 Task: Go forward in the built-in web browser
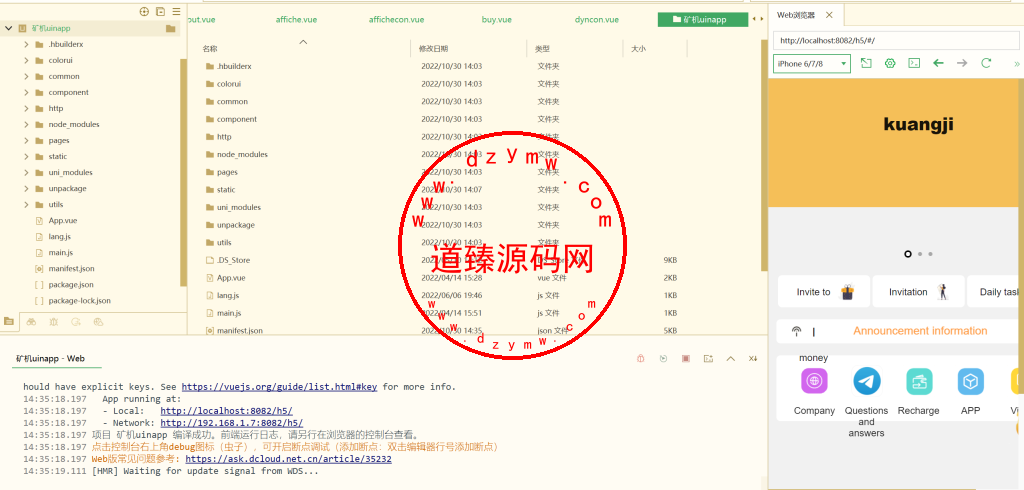click(962, 63)
